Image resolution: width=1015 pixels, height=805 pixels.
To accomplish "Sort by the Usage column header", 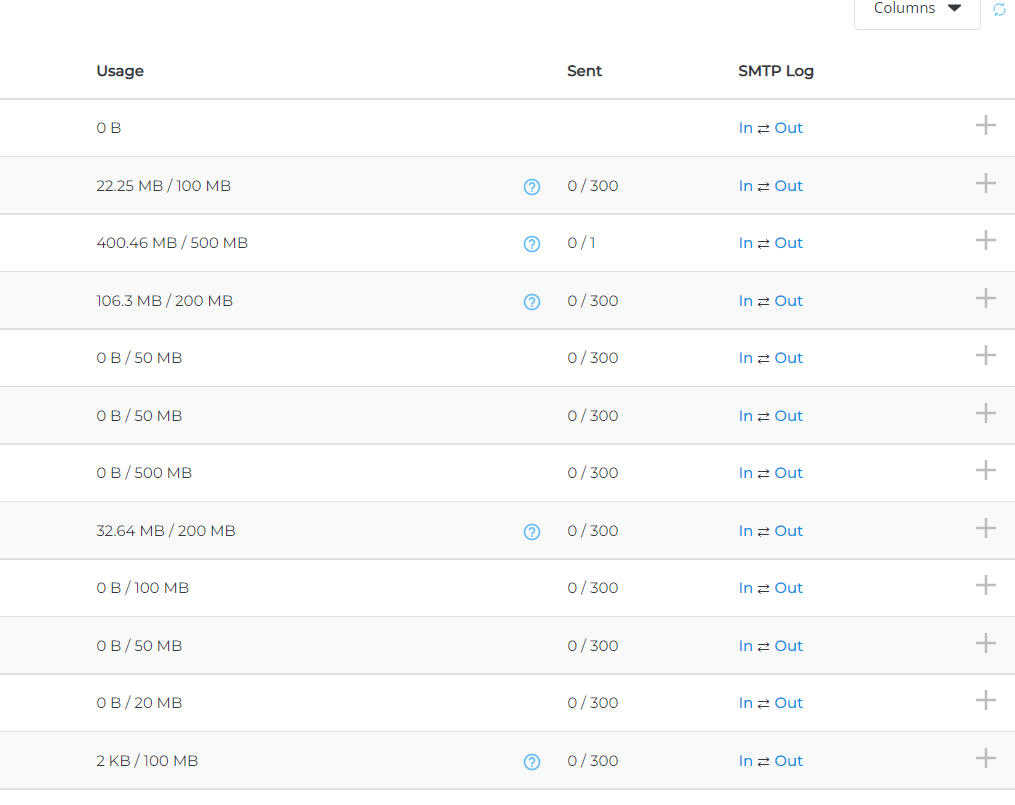I will (120, 71).
